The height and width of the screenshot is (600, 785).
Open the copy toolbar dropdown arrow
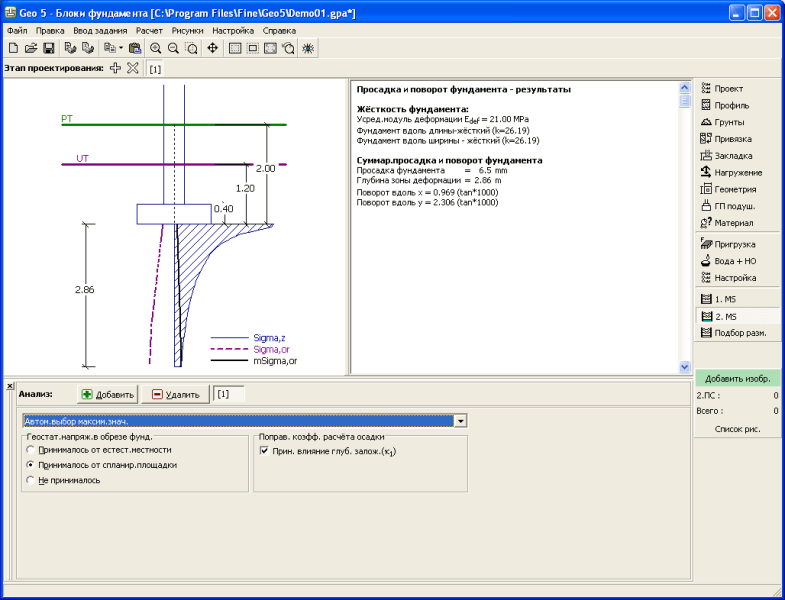coord(121,48)
